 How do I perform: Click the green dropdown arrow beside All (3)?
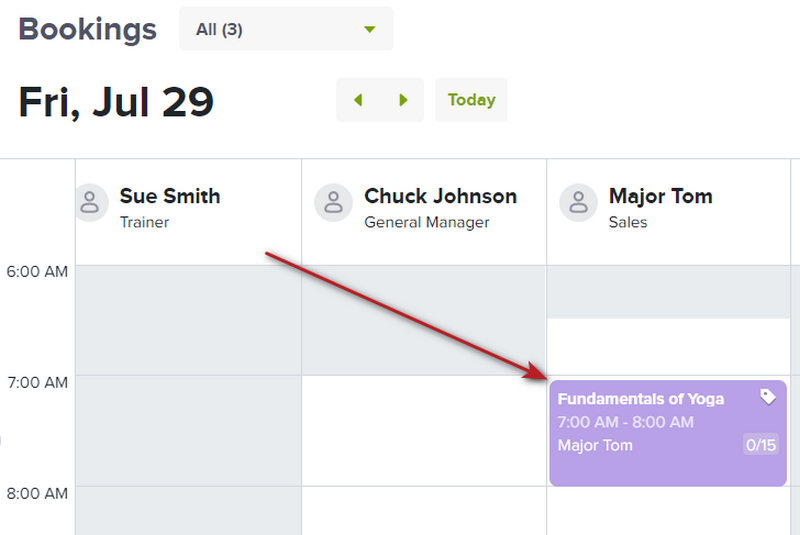[370, 30]
